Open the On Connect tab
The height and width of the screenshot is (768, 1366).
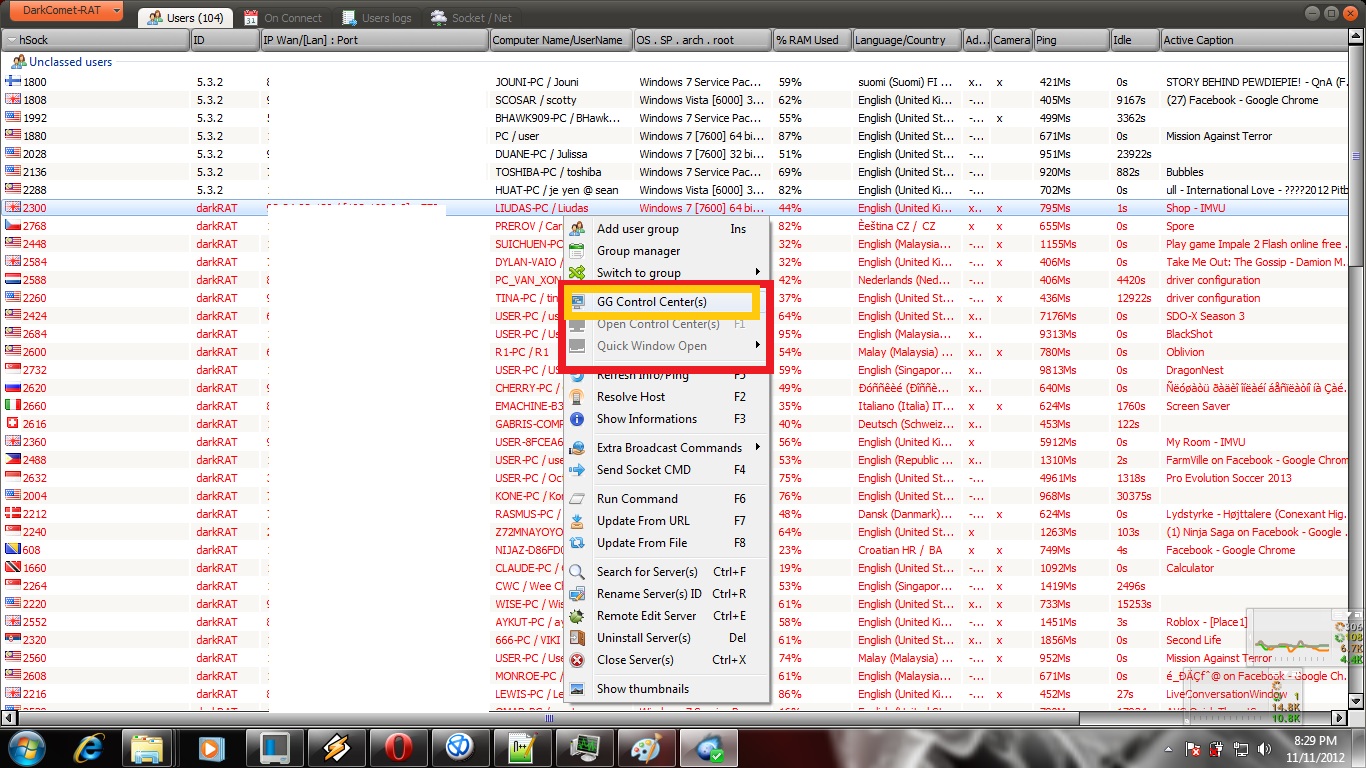click(x=285, y=17)
